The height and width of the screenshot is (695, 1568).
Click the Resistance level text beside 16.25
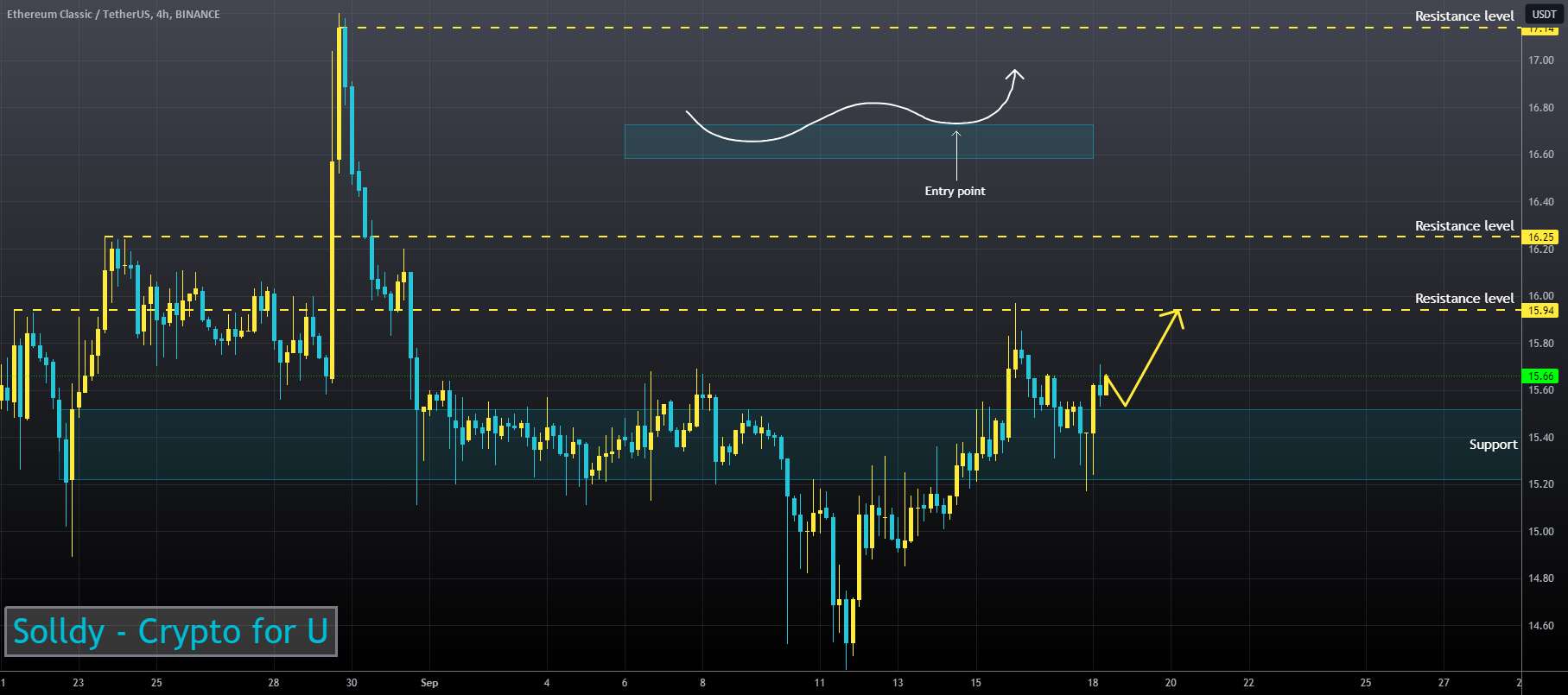[1464, 226]
